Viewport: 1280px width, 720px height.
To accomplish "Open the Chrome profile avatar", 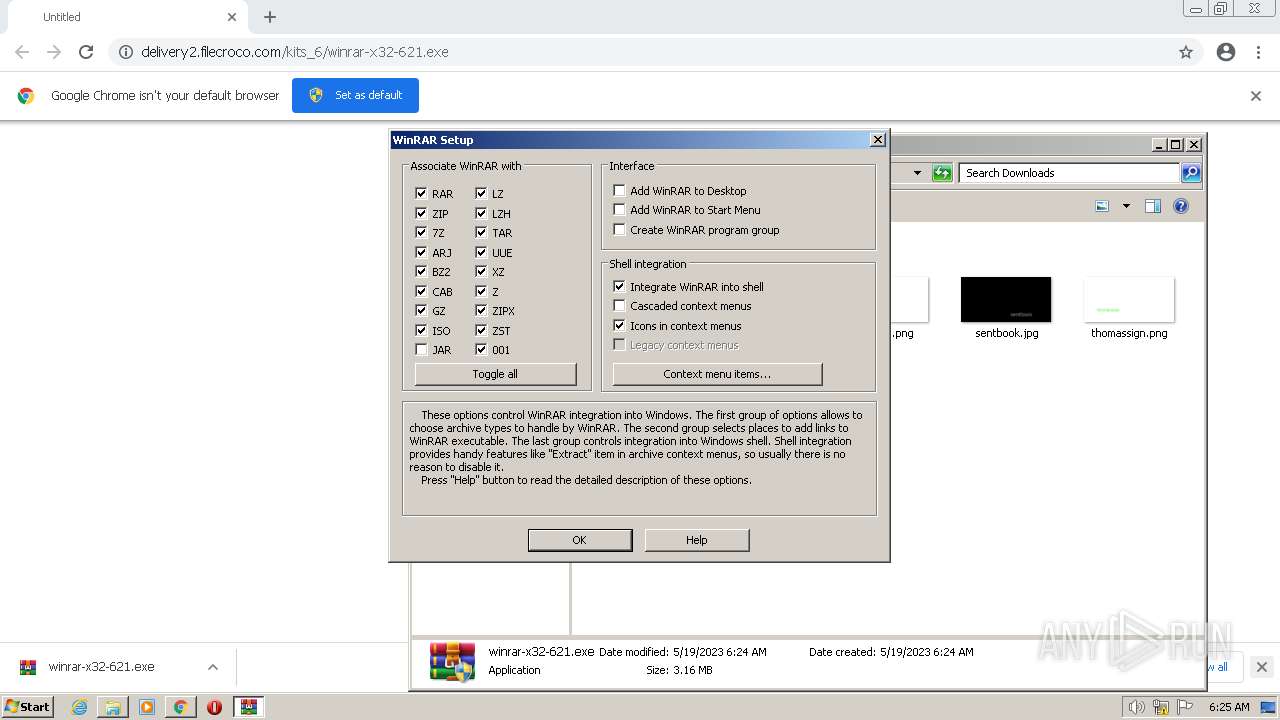I will (1226, 52).
